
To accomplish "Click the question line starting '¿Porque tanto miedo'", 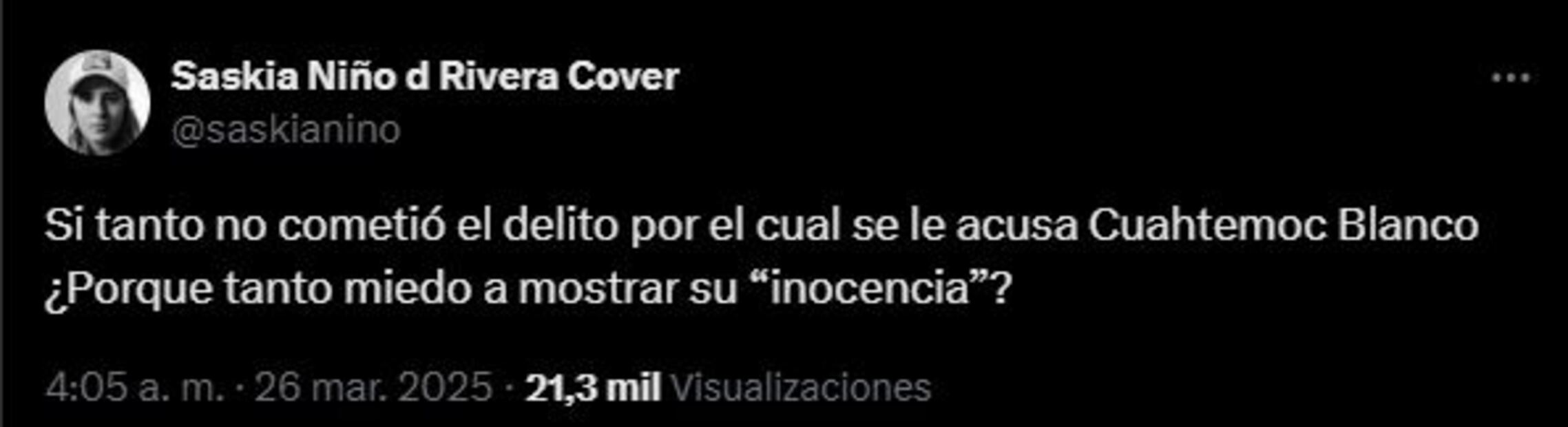I will tap(528, 291).
